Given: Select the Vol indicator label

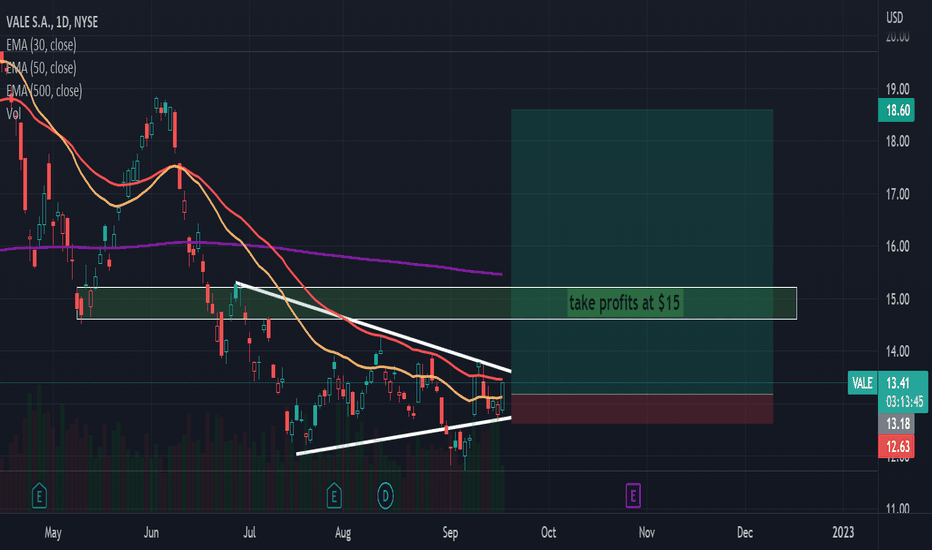Looking at the screenshot, I should (x=13, y=113).
